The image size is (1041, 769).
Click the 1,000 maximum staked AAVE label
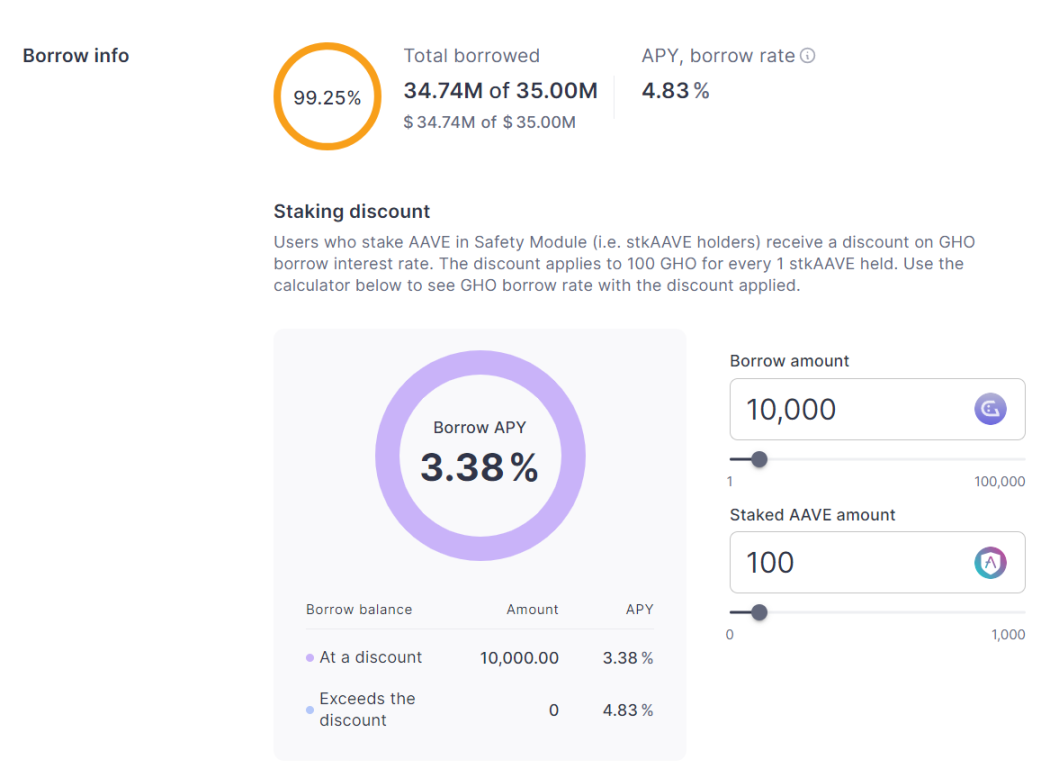pos(1009,634)
